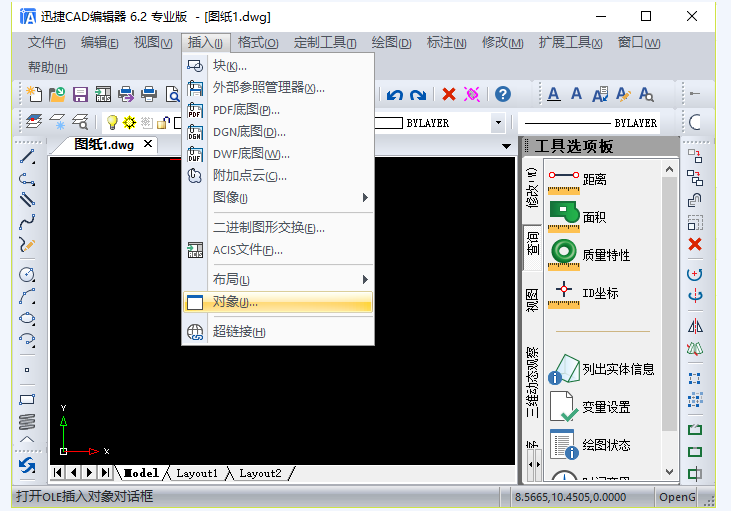This screenshot has width=731, height=511.
Task: Switch to the Model tab
Action: [141, 473]
